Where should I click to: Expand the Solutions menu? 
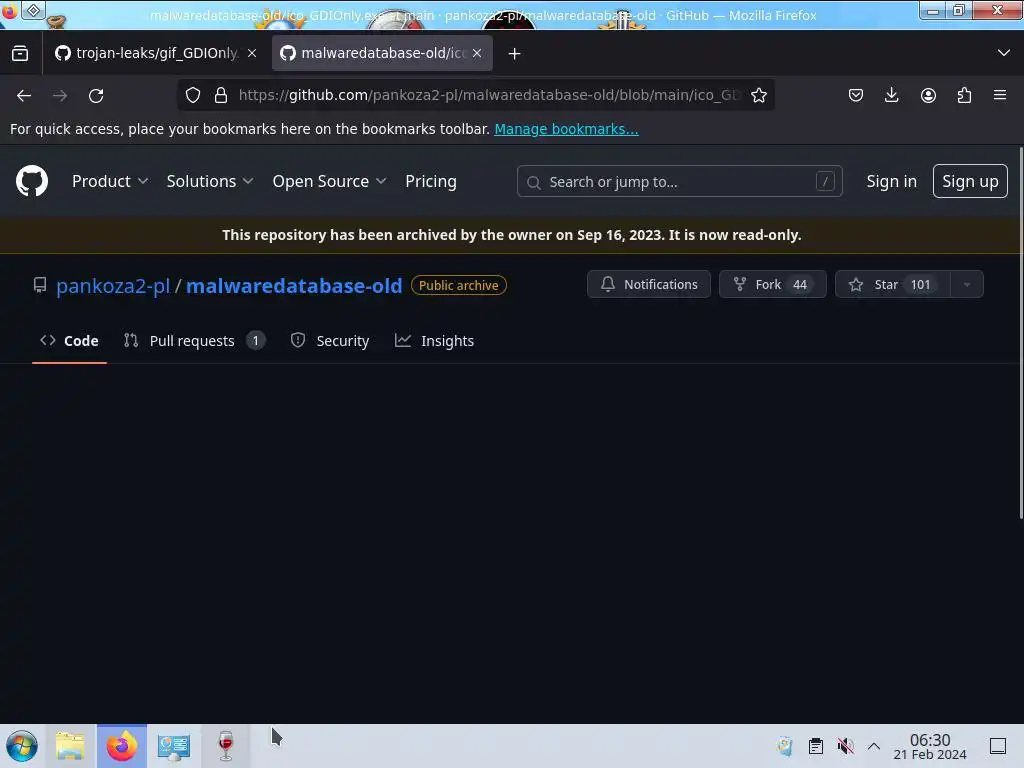click(x=210, y=181)
